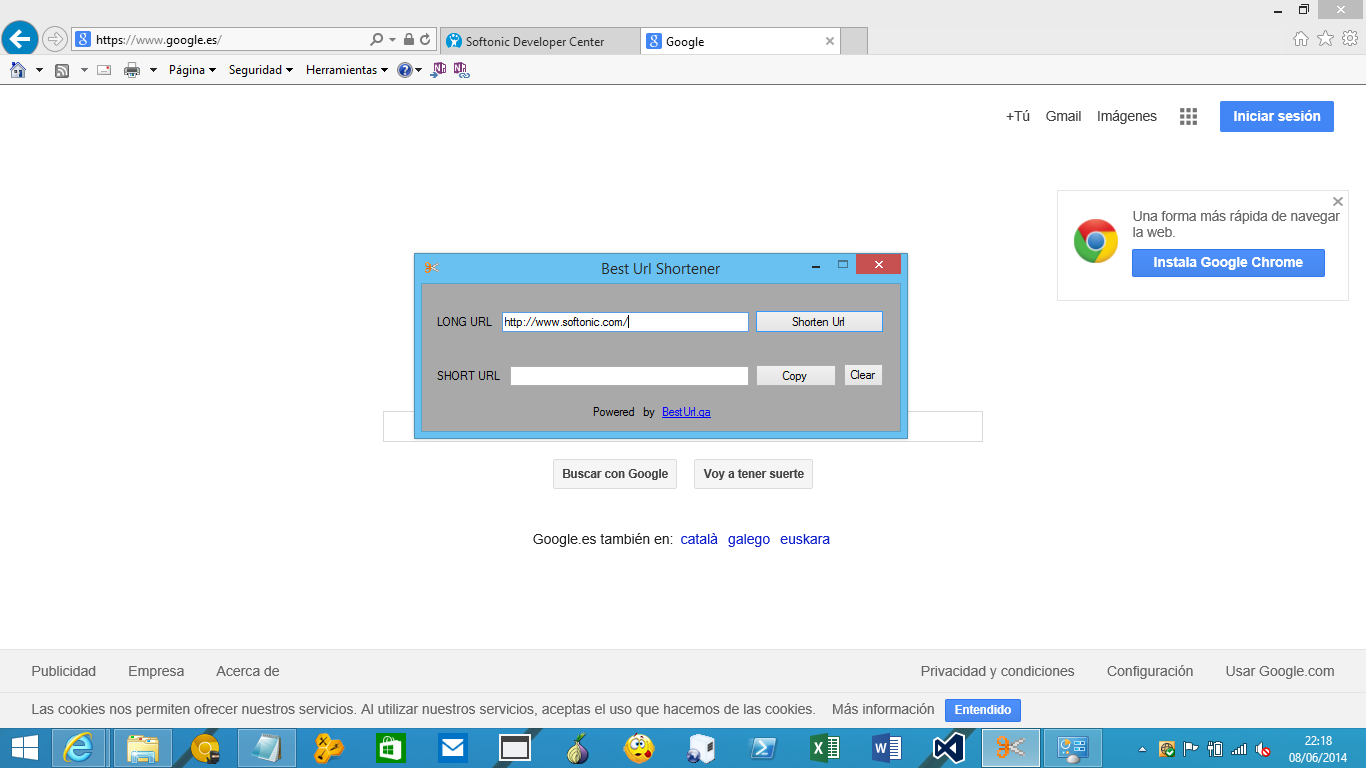Click the Shorten Url button
The height and width of the screenshot is (768, 1366).
[819, 322]
